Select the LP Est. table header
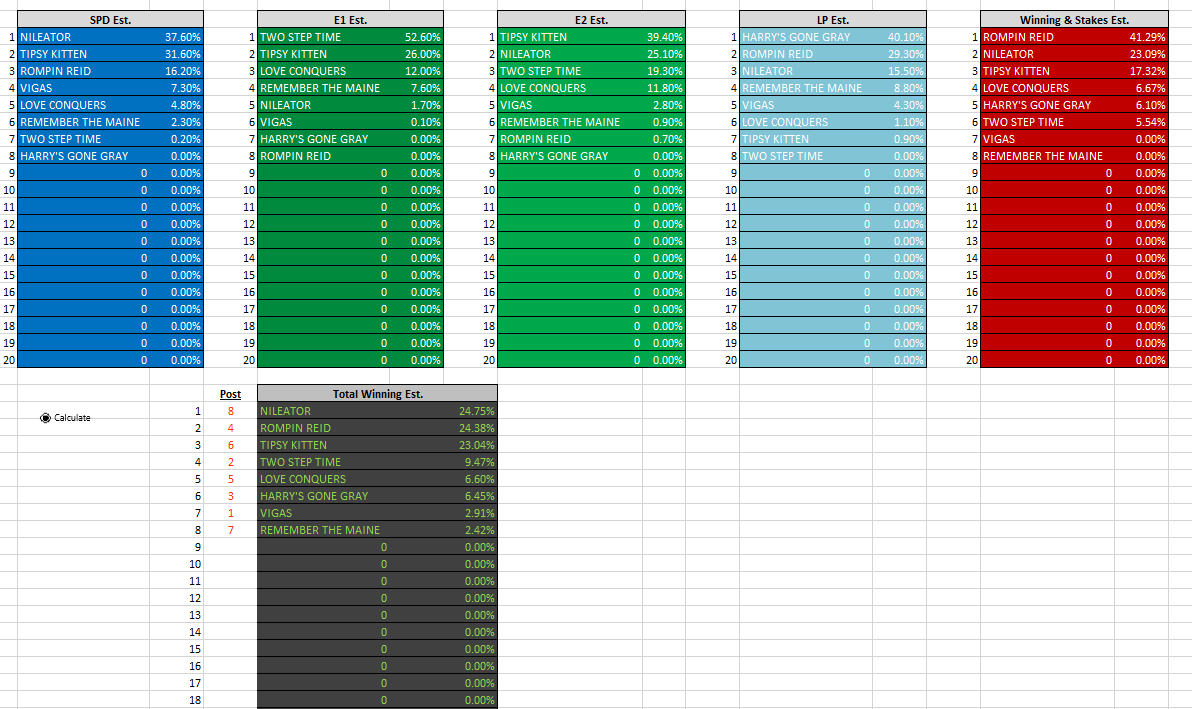This screenshot has width=1192, height=709. tap(832, 20)
